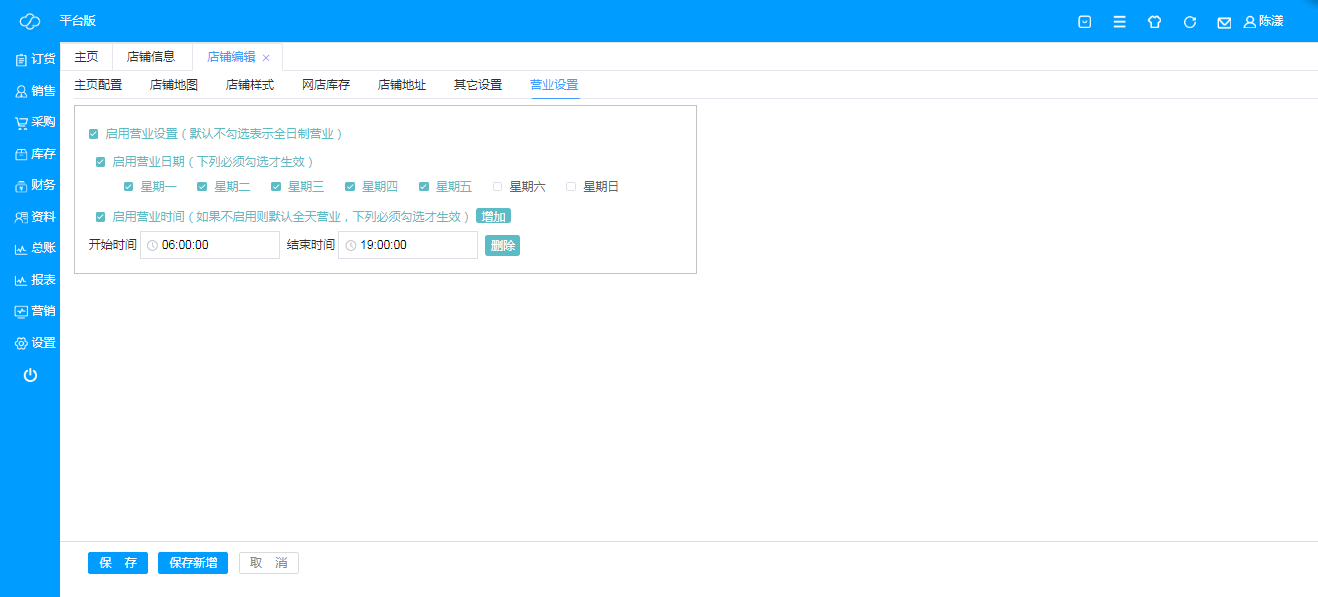Open user menu 陈漾
Screen dimensions: 1318x597
[x=1263, y=21]
